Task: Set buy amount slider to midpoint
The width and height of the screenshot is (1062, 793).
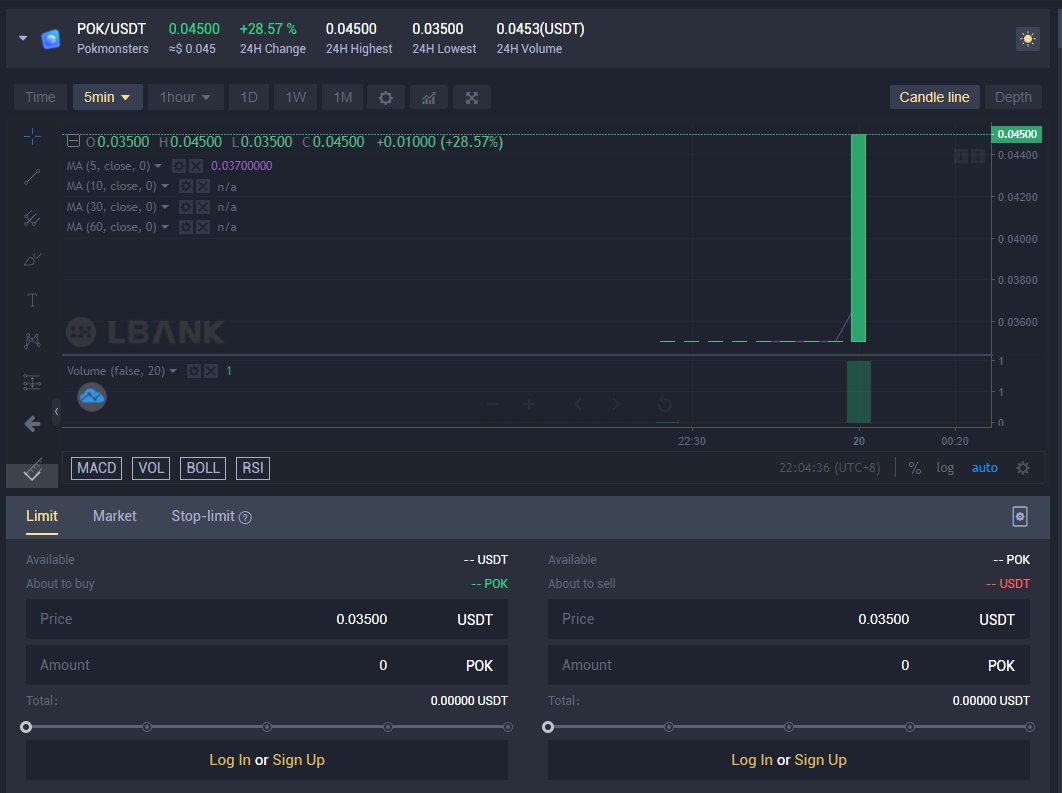Action: click(267, 727)
